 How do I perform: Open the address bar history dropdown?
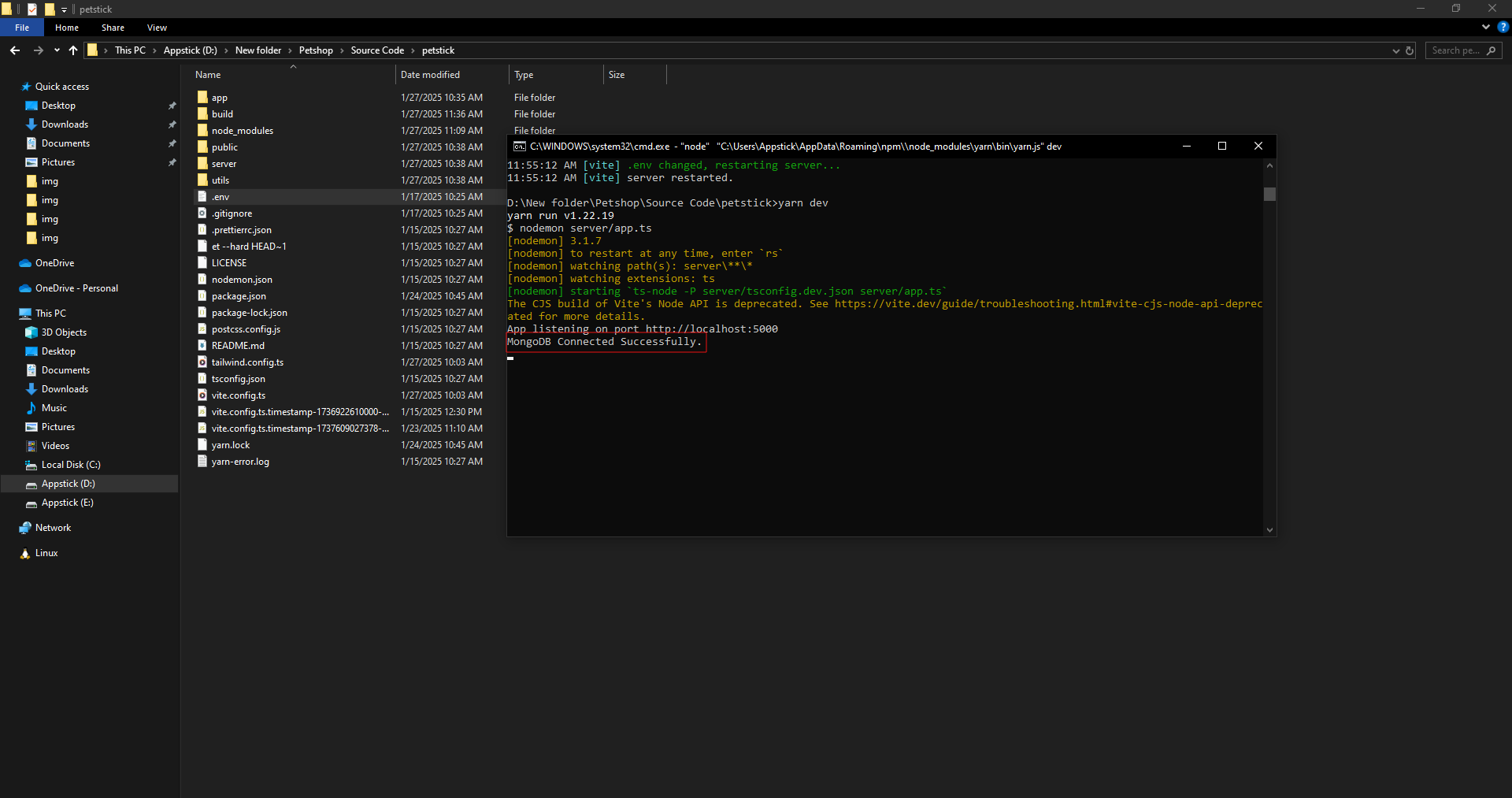pos(1396,50)
